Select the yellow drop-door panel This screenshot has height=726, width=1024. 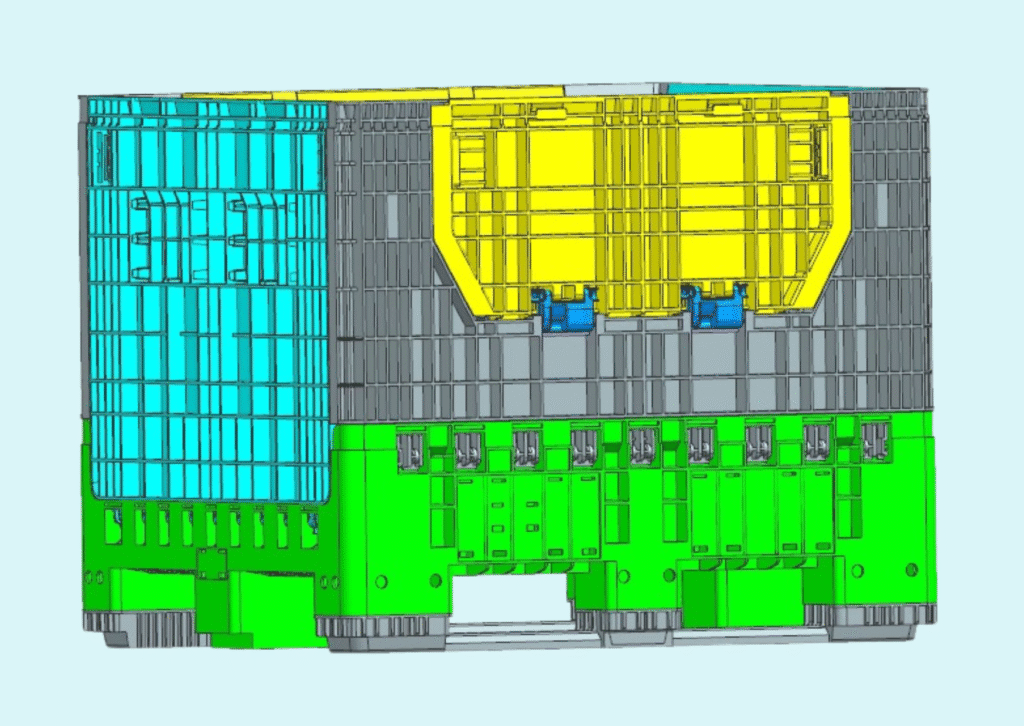[640, 200]
